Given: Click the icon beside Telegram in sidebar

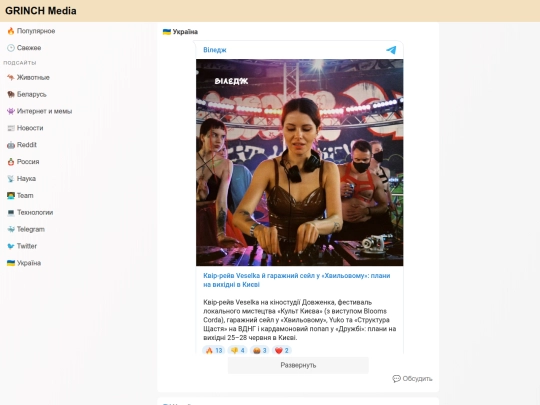Looking at the screenshot, I should point(11,229).
